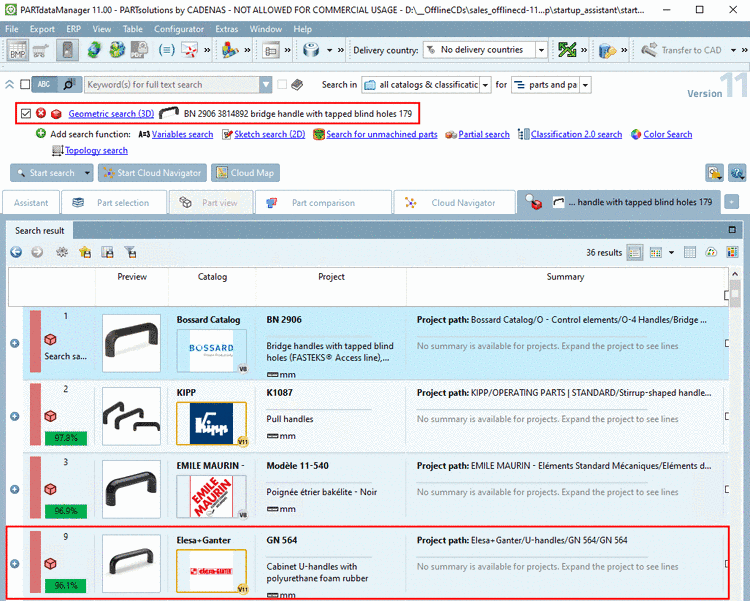Click Start Cloud Navigator button

point(152,173)
